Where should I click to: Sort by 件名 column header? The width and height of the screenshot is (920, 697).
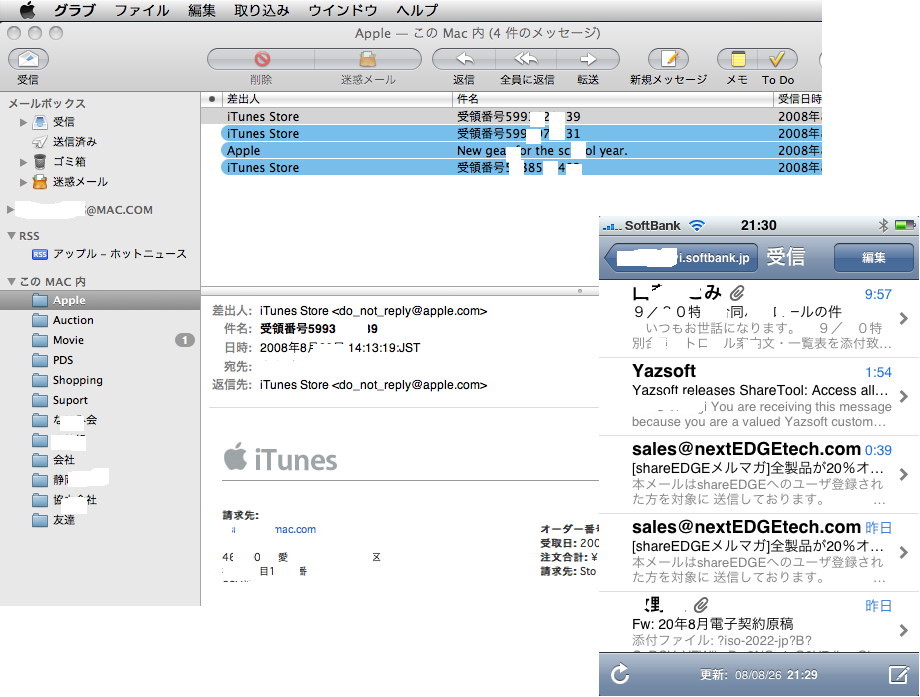click(613, 99)
